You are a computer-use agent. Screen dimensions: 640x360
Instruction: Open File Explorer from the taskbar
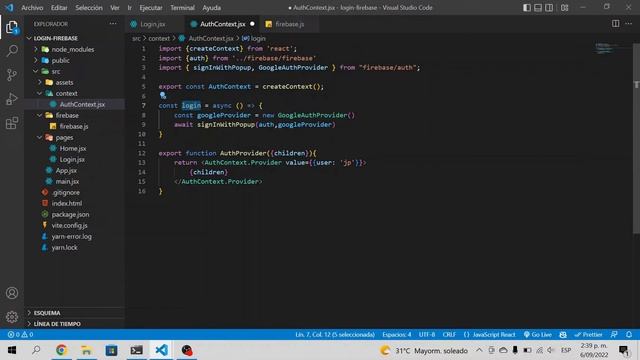click(87, 350)
